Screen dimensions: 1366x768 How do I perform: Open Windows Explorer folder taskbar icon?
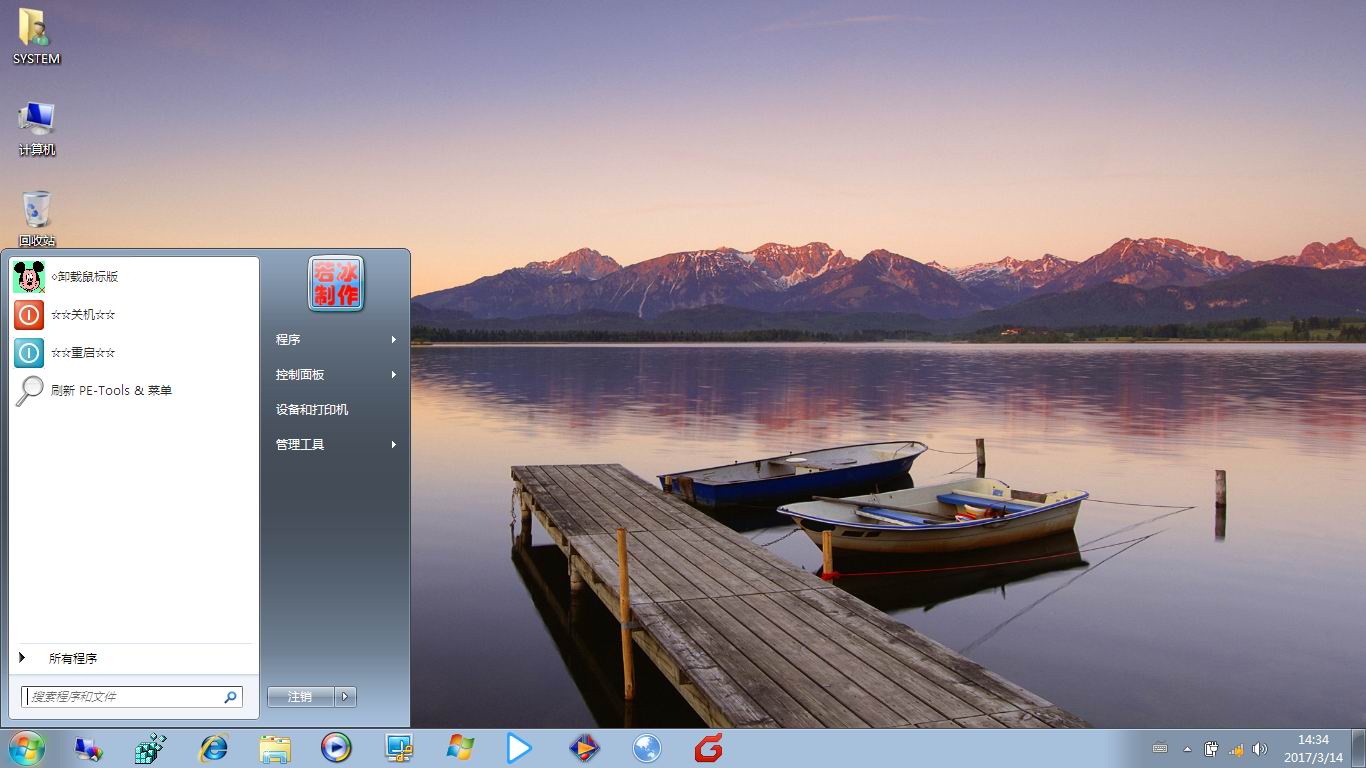[x=275, y=748]
